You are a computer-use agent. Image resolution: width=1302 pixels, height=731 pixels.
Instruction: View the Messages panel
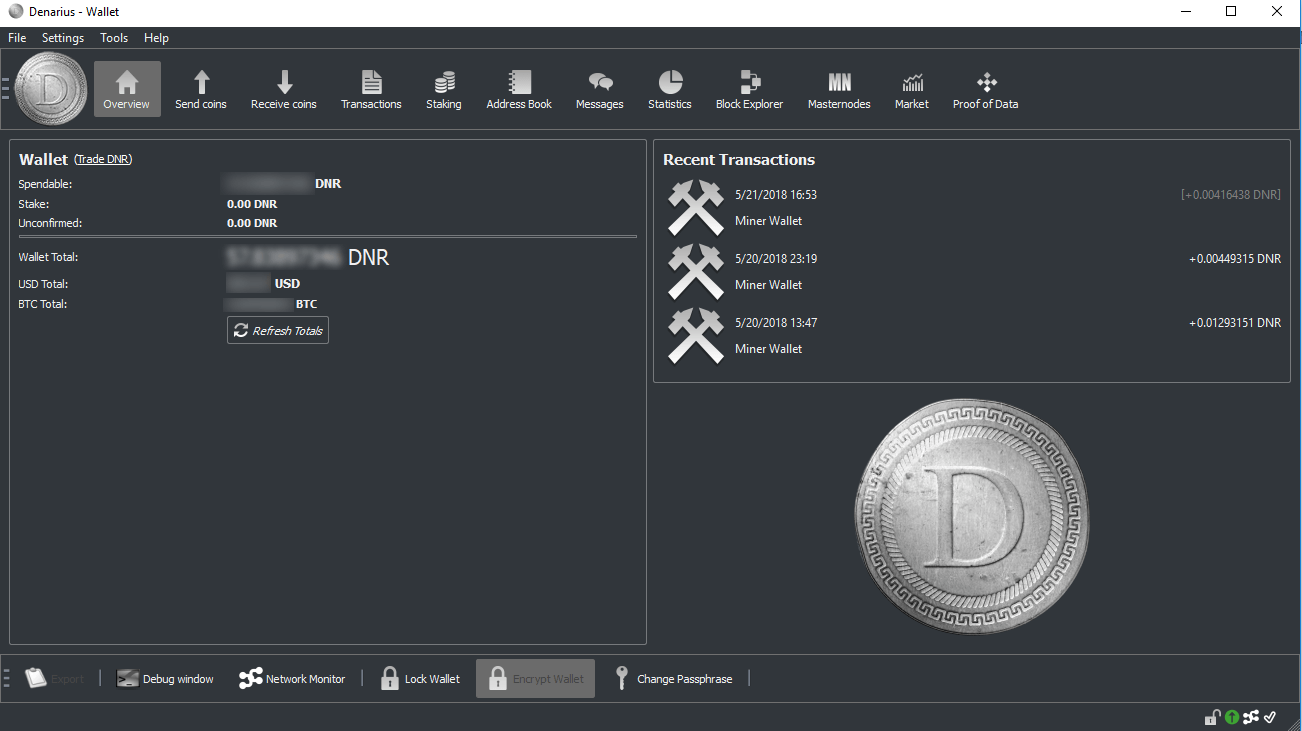click(x=599, y=88)
